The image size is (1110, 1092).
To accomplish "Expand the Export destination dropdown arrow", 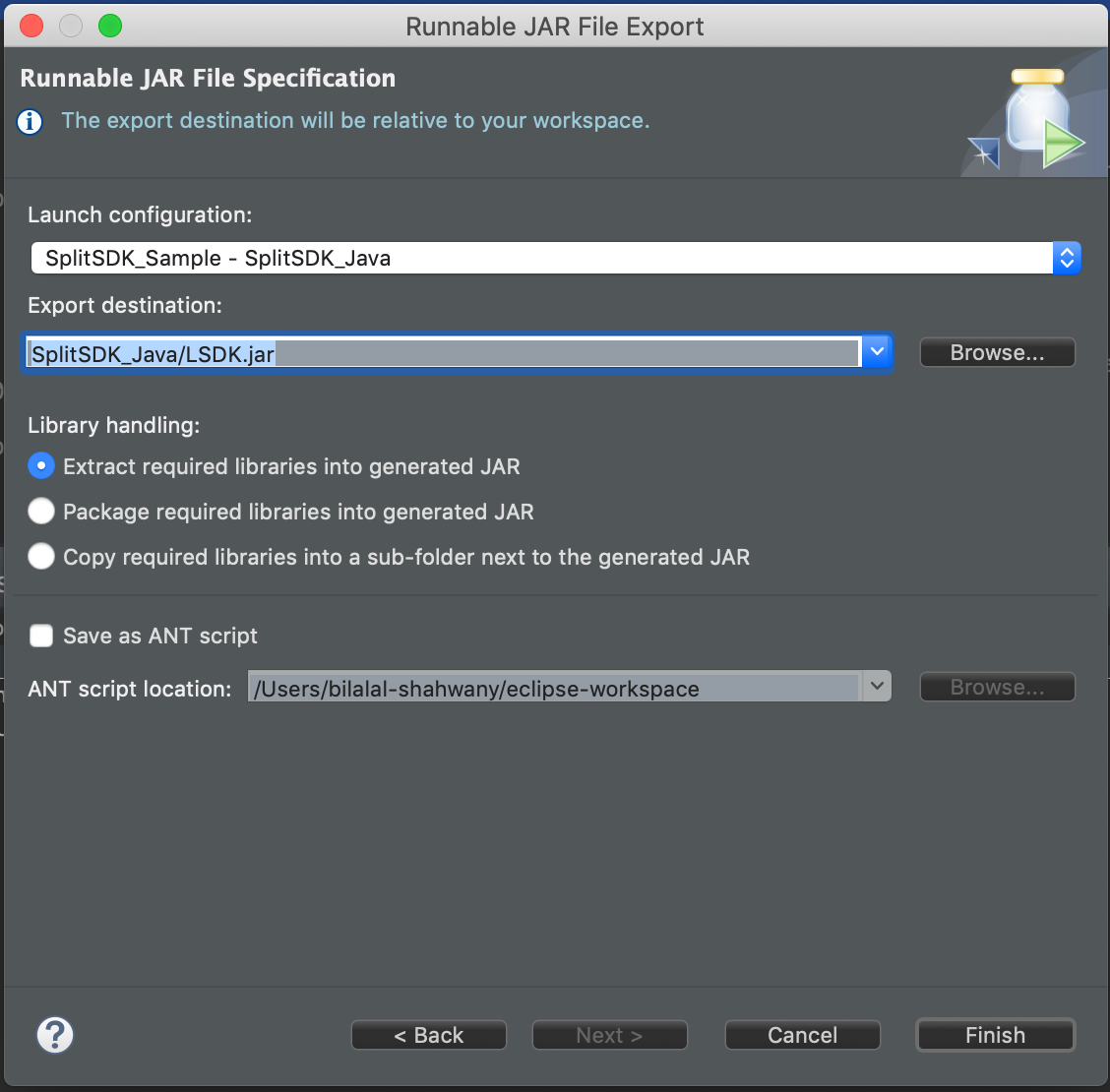I will coord(877,352).
